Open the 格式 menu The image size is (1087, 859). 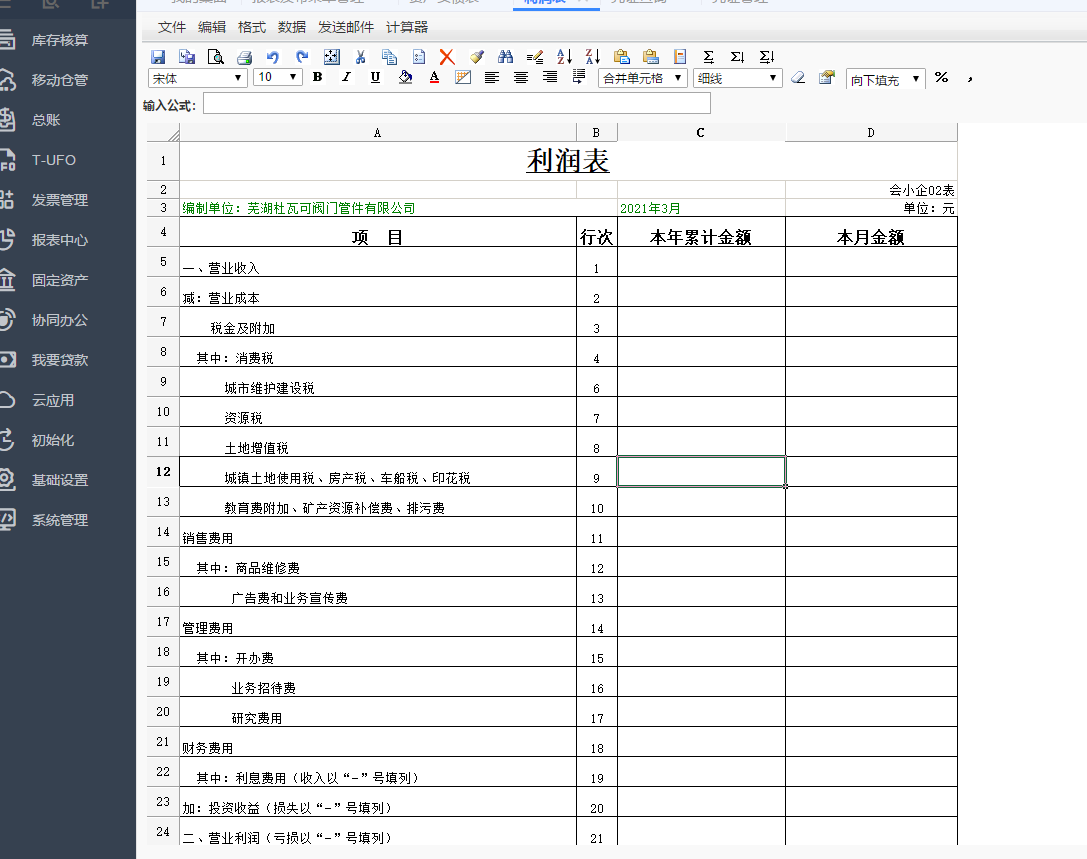[252, 27]
